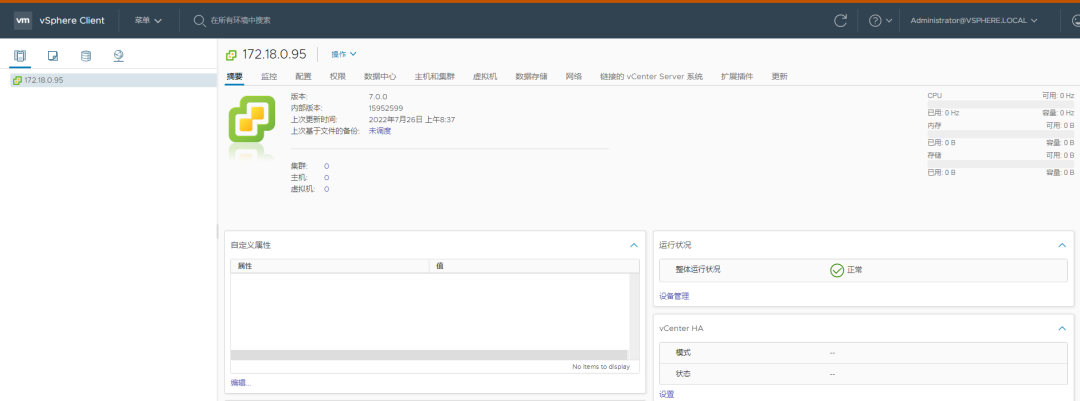
Task: Collapse the 运行状况 panel
Action: 1062,245
